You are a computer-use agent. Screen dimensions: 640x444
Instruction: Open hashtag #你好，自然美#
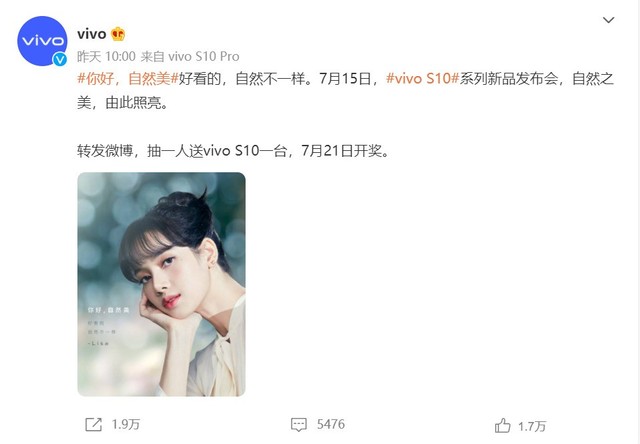128,78
